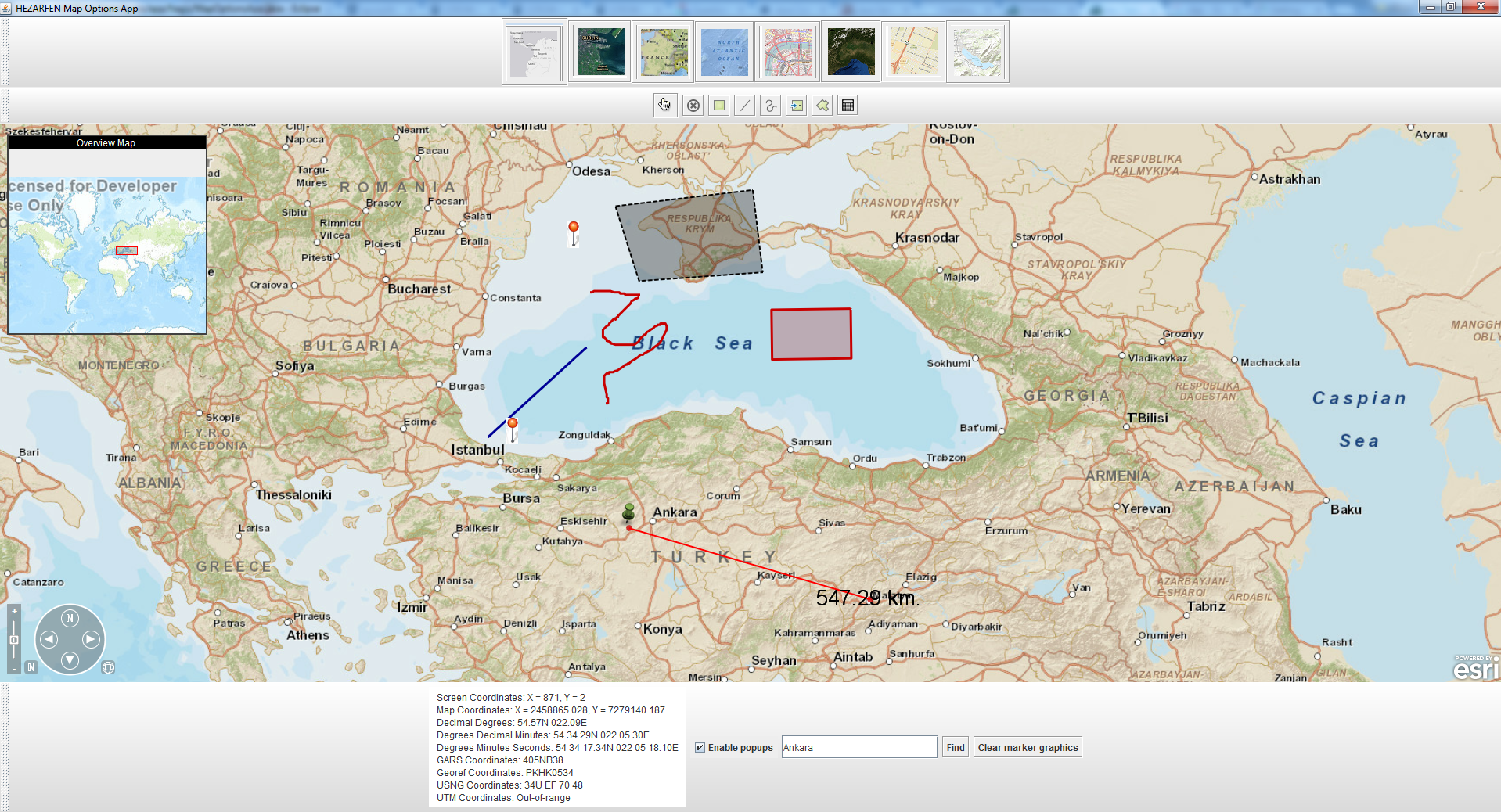Image resolution: width=1501 pixels, height=812 pixels.
Task: Click the globe full extent button
Action: point(108,667)
